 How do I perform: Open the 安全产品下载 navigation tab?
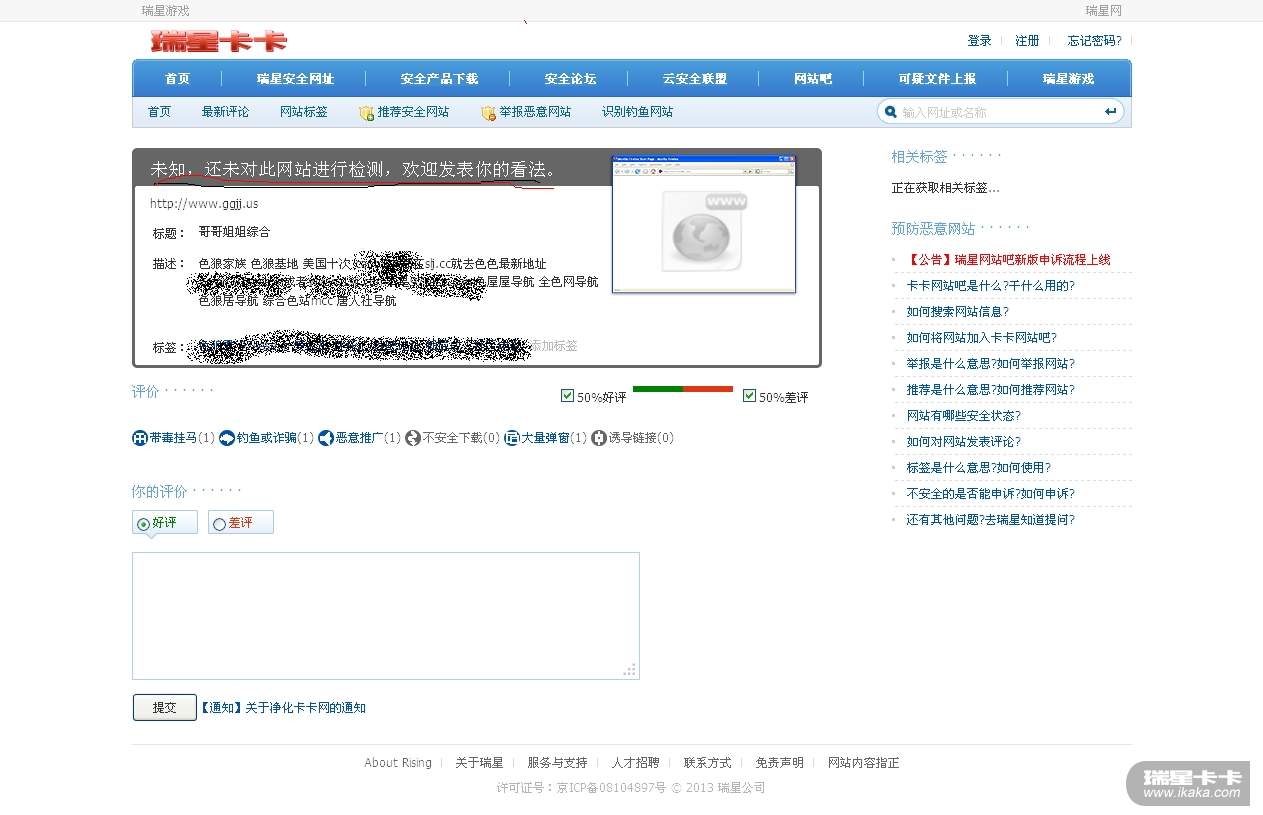pos(439,79)
